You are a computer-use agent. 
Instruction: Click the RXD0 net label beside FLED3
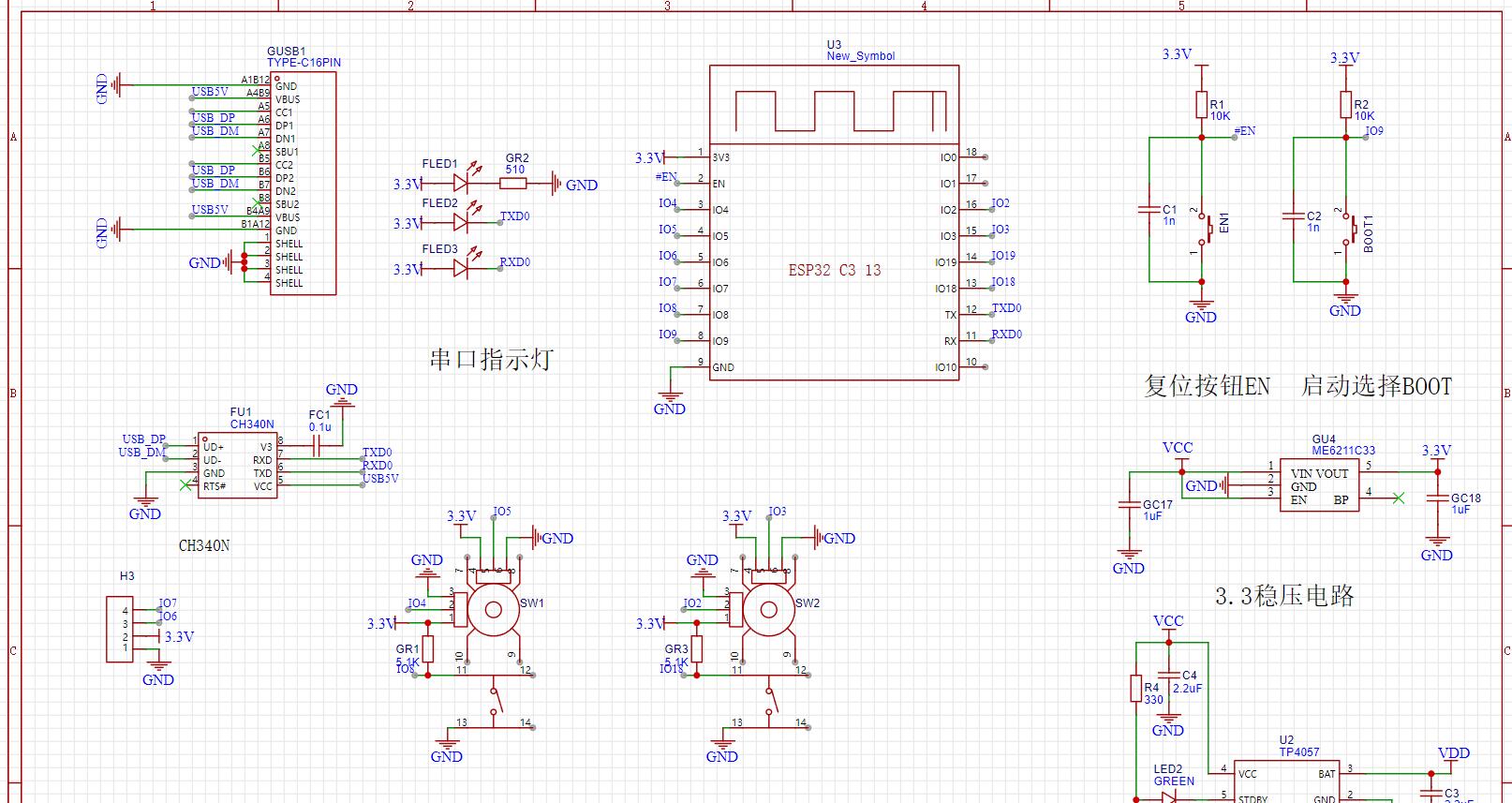click(515, 262)
